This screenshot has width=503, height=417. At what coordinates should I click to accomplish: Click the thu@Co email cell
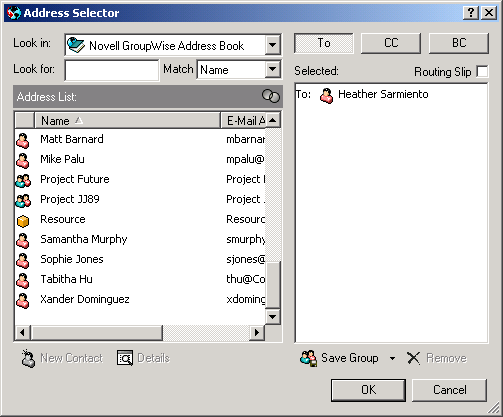[x=246, y=279]
